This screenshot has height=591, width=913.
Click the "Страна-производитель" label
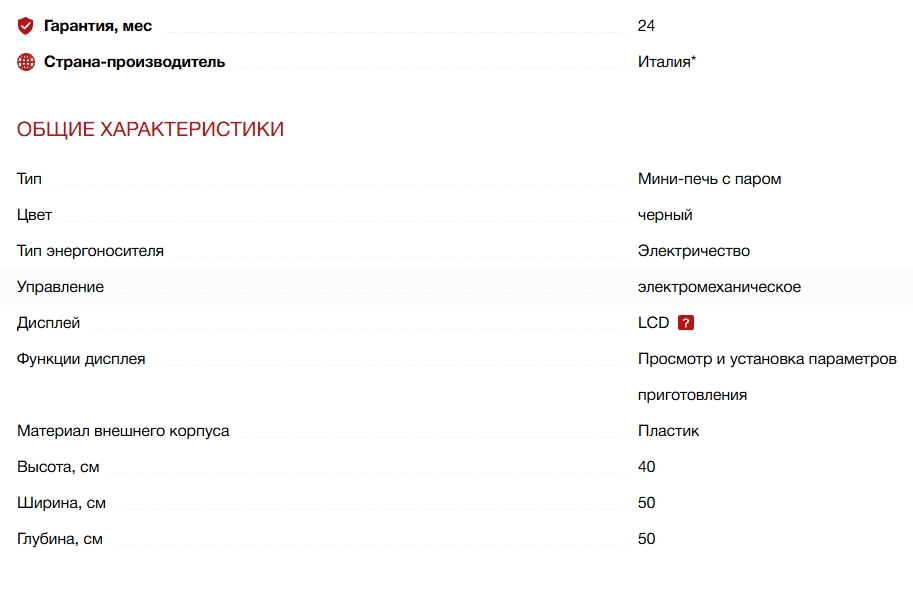click(x=134, y=62)
